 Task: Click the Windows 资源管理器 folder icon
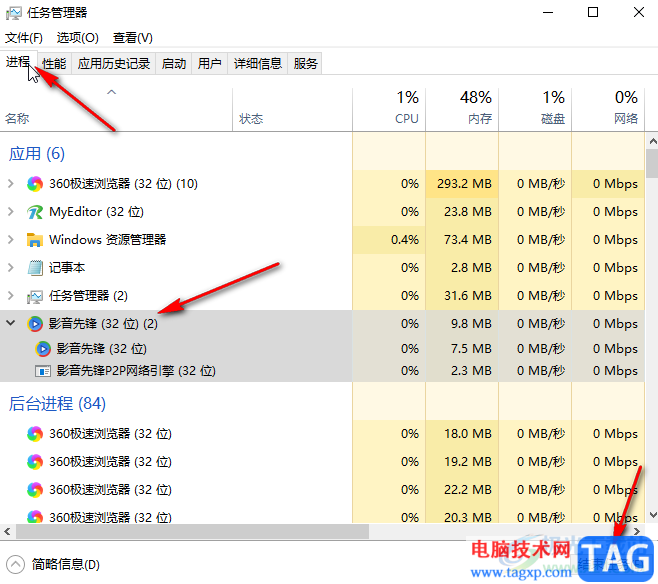35,240
